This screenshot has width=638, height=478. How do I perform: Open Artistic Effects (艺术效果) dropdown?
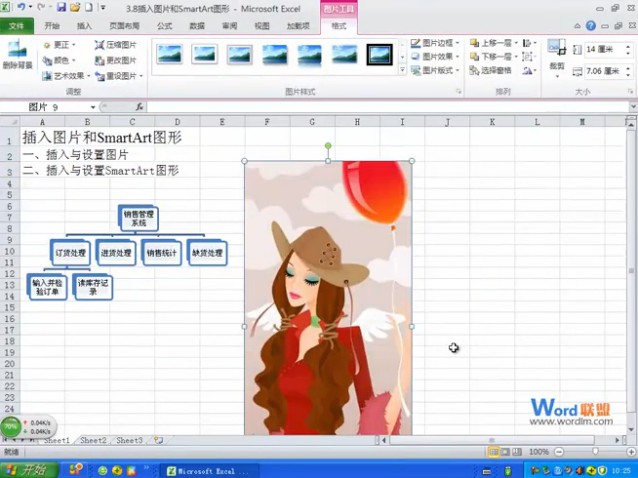point(66,76)
